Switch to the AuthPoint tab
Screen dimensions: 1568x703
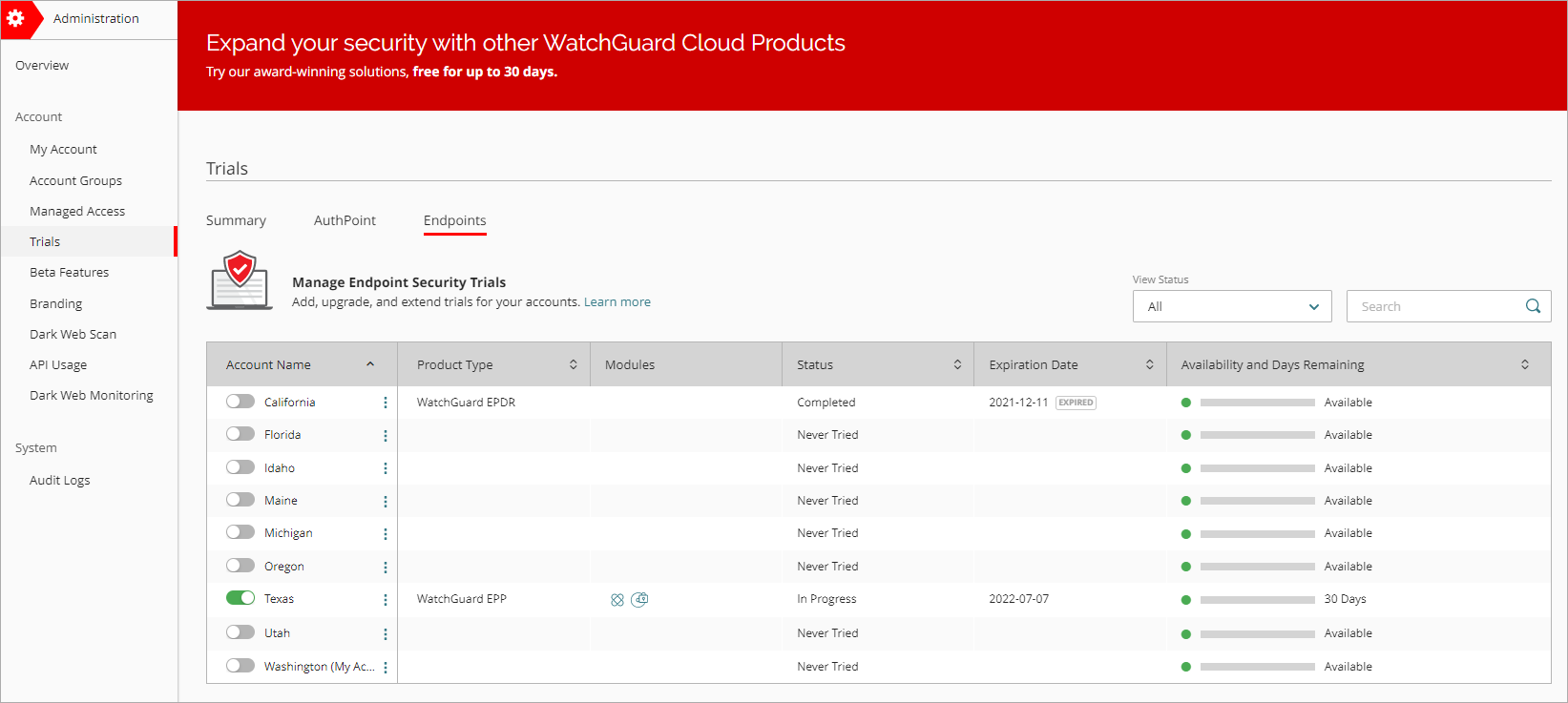(x=345, y=220)
